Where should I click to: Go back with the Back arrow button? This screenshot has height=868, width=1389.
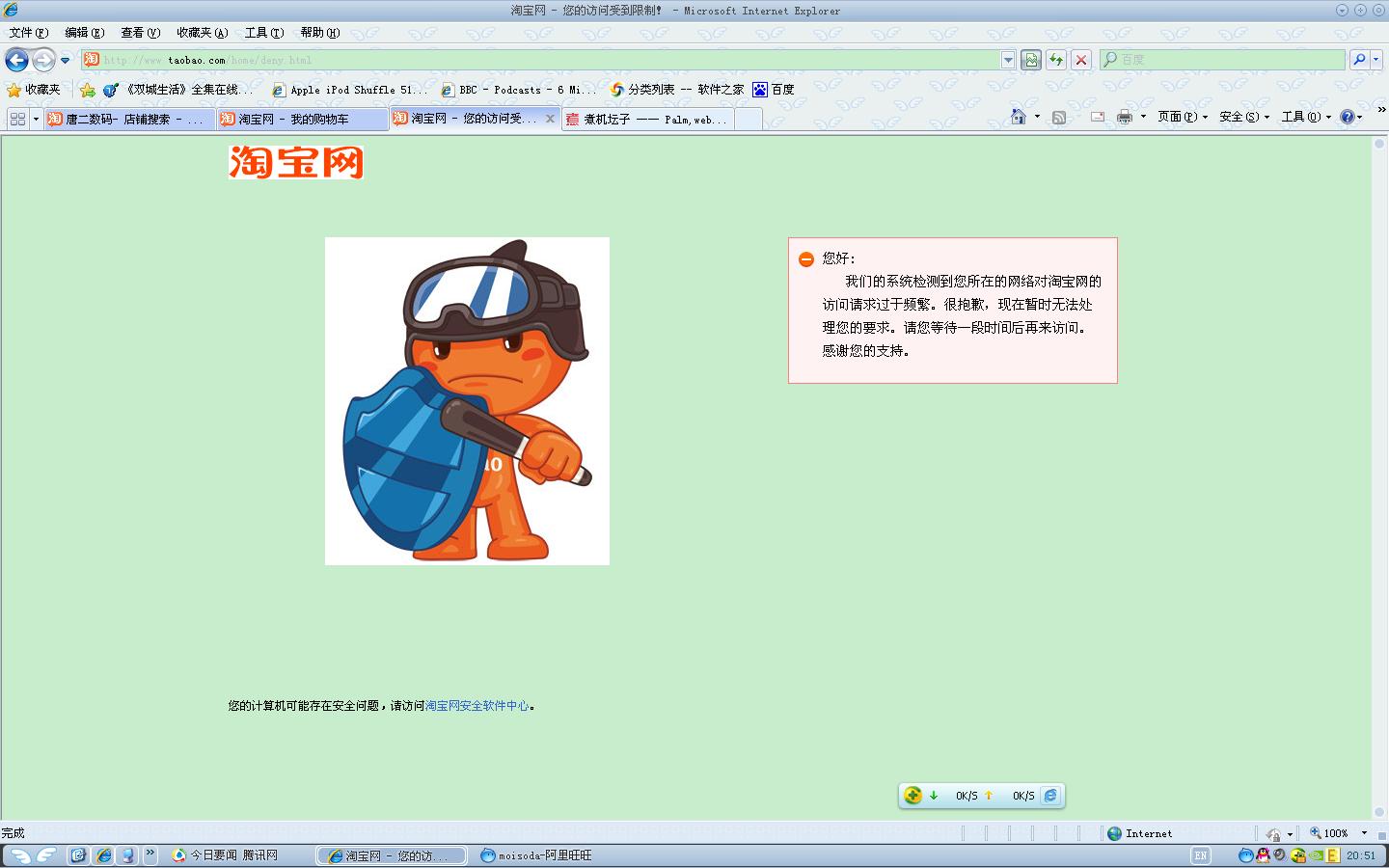click(x=16, y=61)
